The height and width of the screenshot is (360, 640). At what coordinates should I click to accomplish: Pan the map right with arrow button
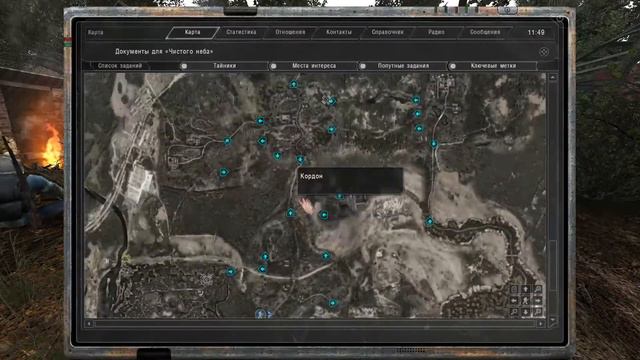click(x=538, y=300)
